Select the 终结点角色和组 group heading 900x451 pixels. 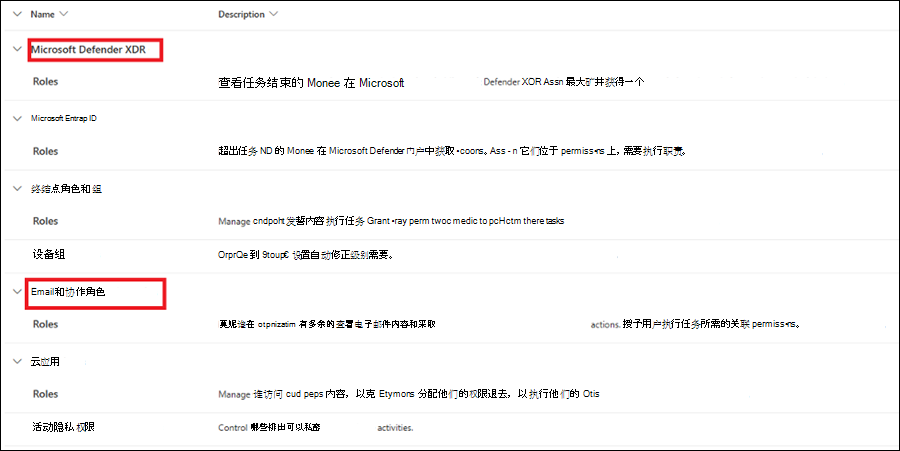pos(66,189)
